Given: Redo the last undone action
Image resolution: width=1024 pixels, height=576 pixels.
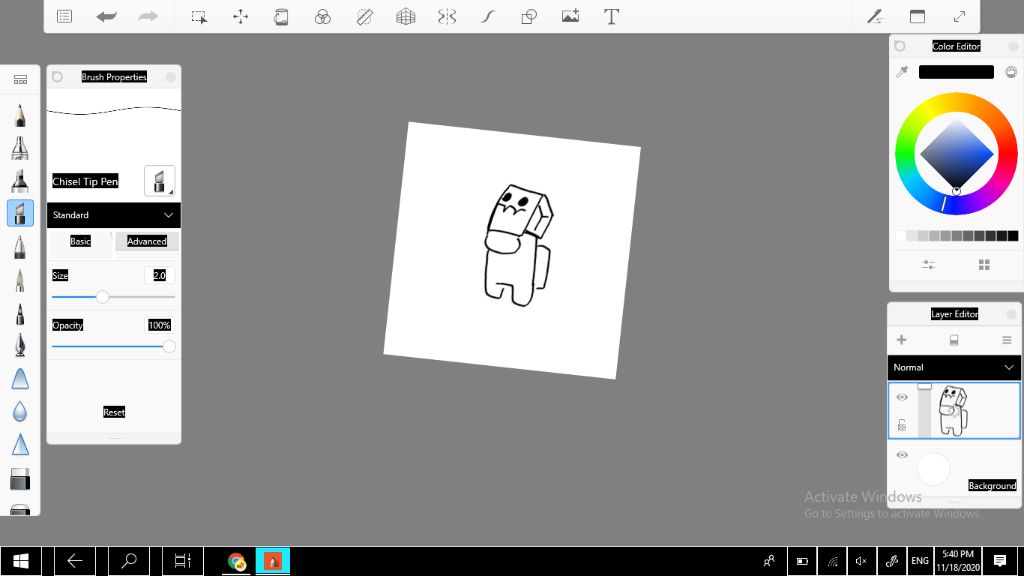Looking at the screenshot, I should pyautogui.click(x=148, y=16).
